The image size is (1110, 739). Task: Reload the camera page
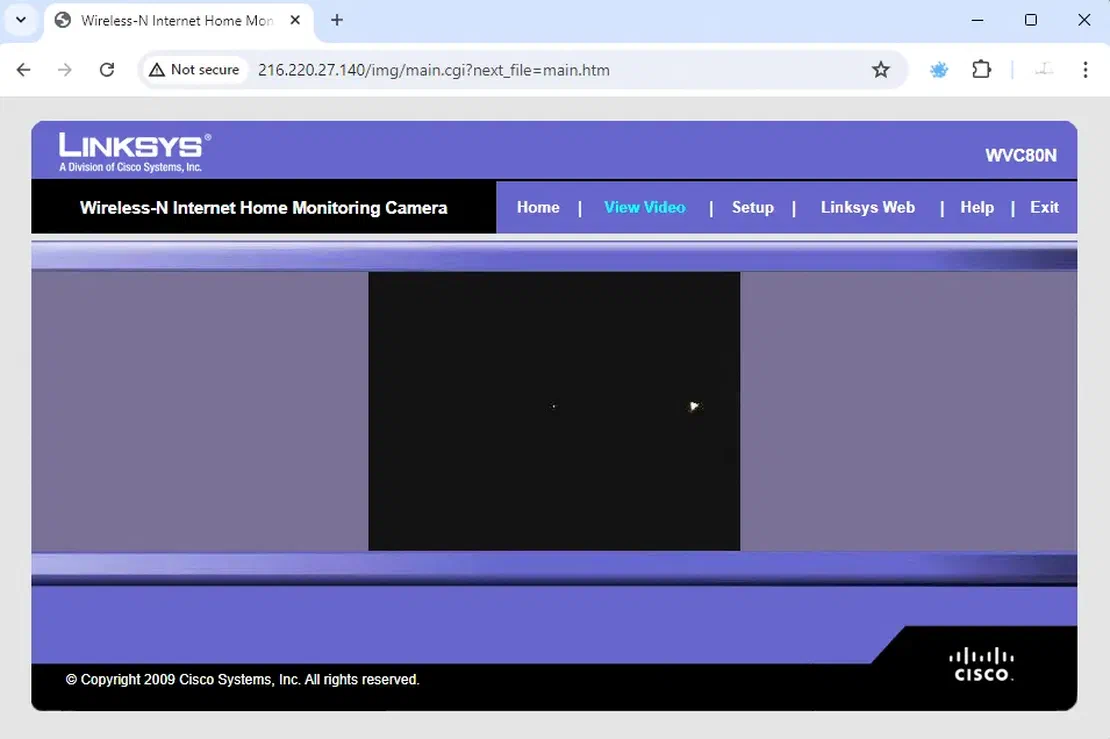pos(107,70)
